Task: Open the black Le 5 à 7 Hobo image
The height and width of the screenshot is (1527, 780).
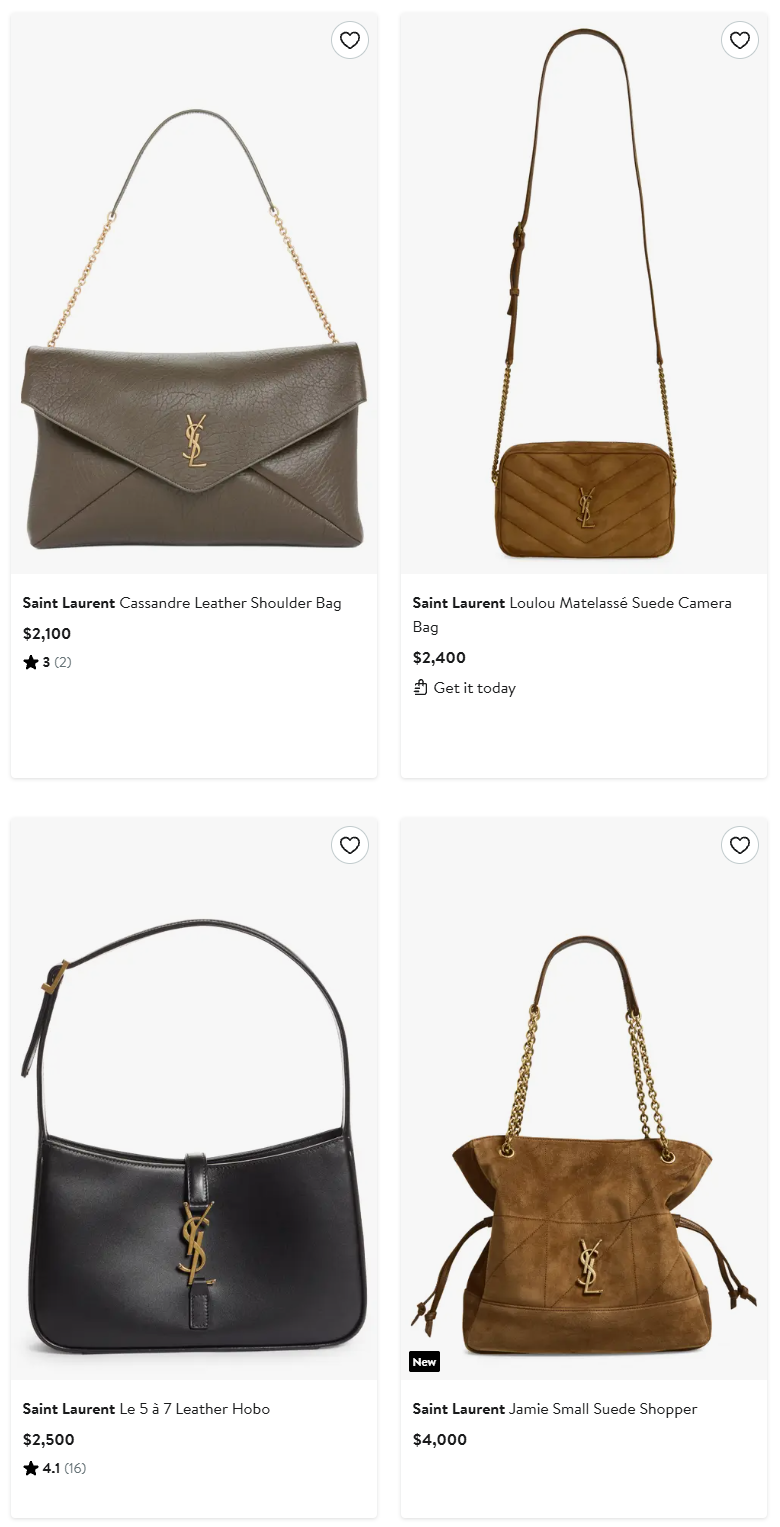Action: tap(194, 1099)
